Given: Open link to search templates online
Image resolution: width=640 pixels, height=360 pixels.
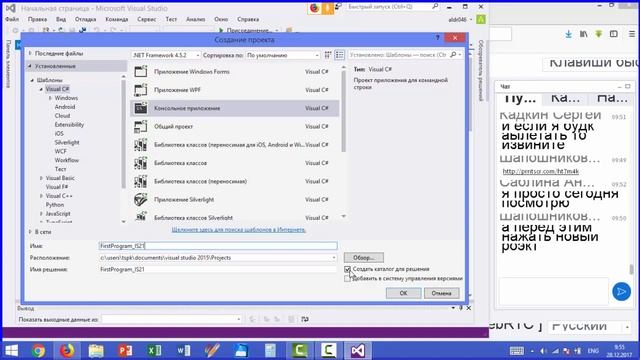Looking at the screenshot, I should [x=238, y=230].
